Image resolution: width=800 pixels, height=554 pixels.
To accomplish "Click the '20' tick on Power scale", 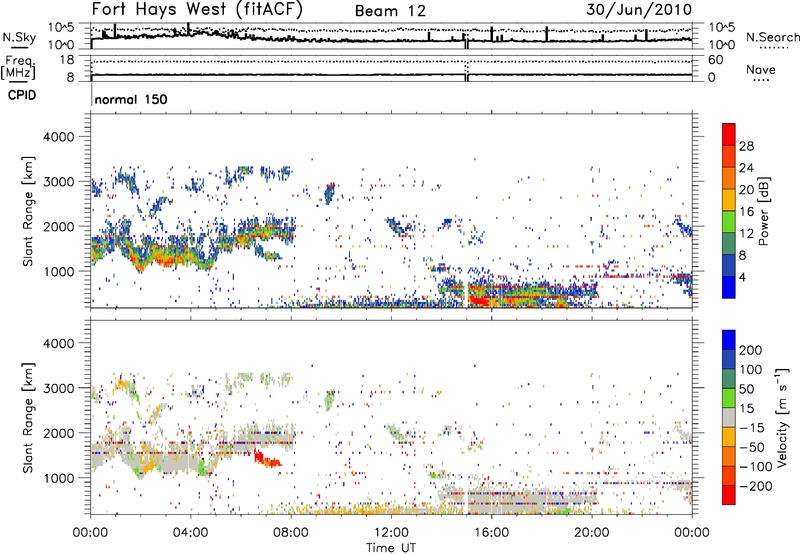I will pos(746,190).
